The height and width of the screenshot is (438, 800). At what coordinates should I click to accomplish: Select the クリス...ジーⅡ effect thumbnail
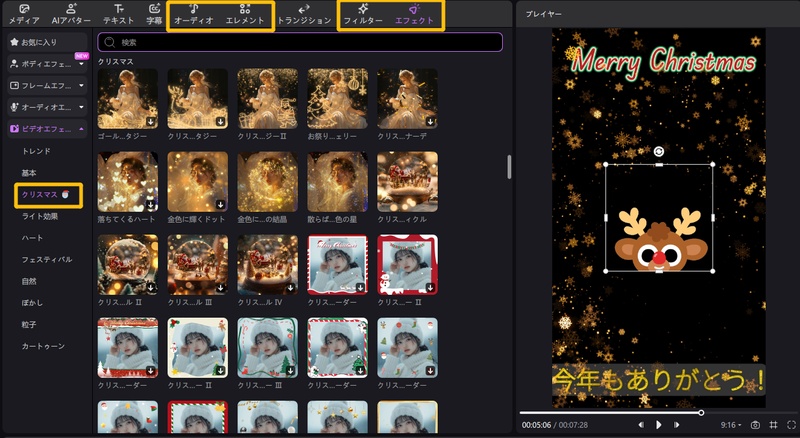(267, 99)
